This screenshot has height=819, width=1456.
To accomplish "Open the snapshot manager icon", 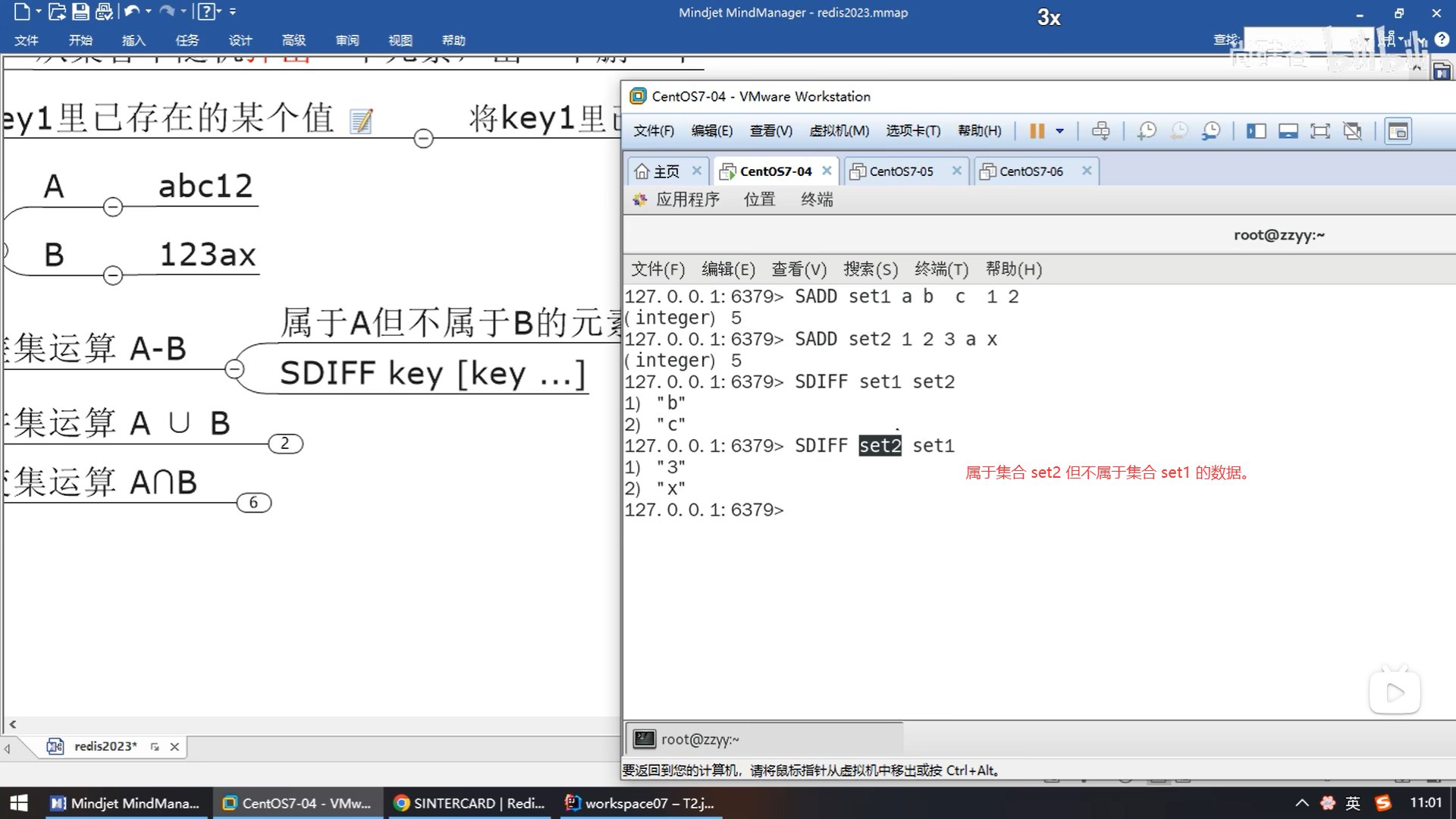I will tap(1211, 131).
